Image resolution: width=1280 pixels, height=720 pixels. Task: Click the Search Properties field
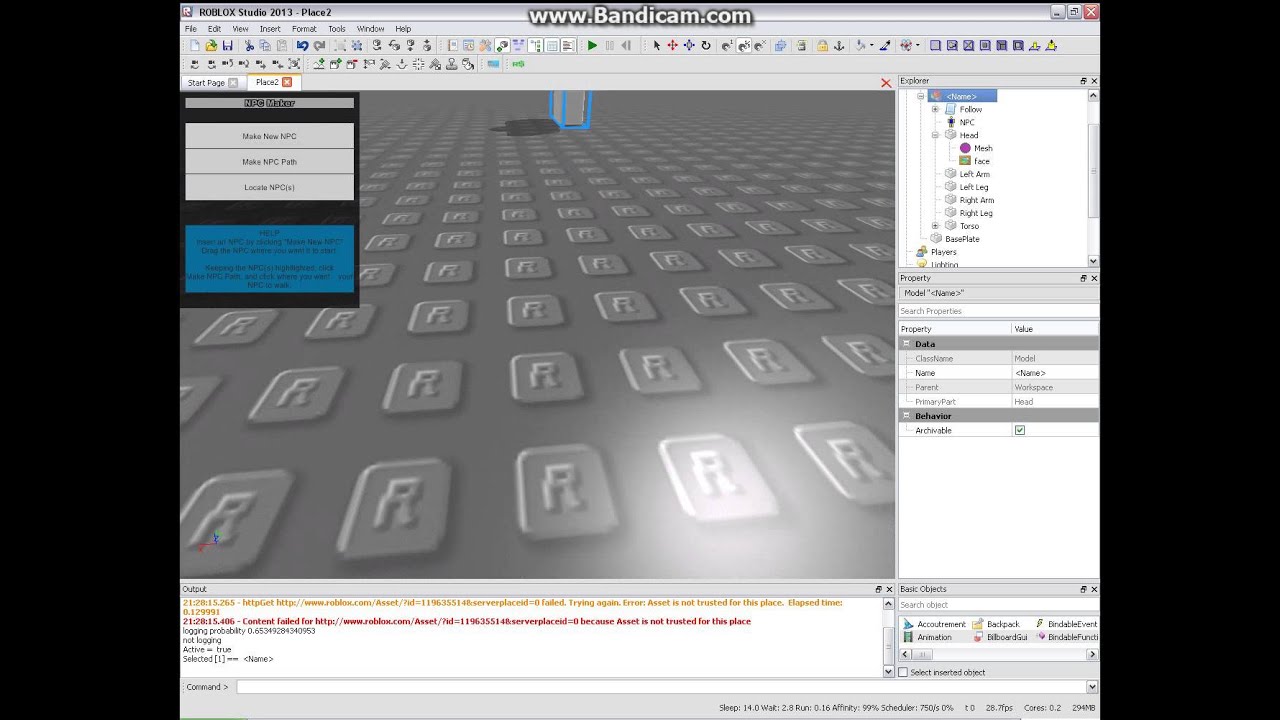[x=998, y=311]
